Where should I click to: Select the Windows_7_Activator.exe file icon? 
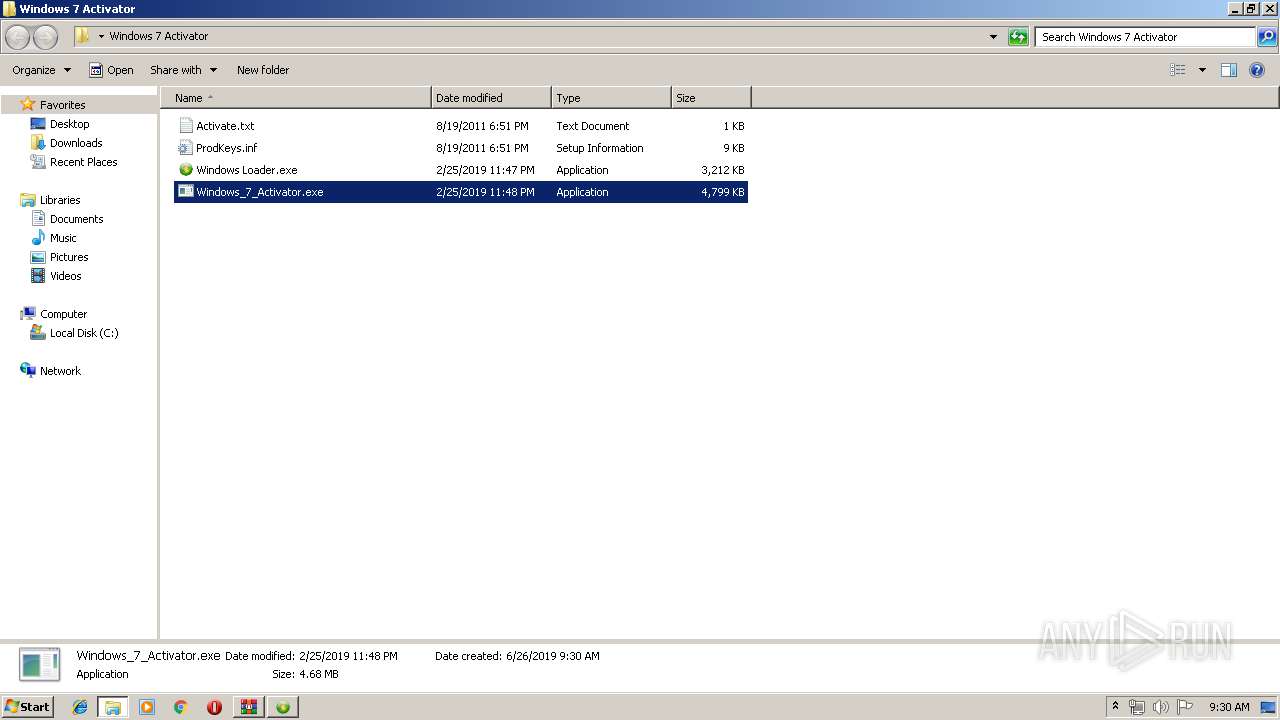185,192
